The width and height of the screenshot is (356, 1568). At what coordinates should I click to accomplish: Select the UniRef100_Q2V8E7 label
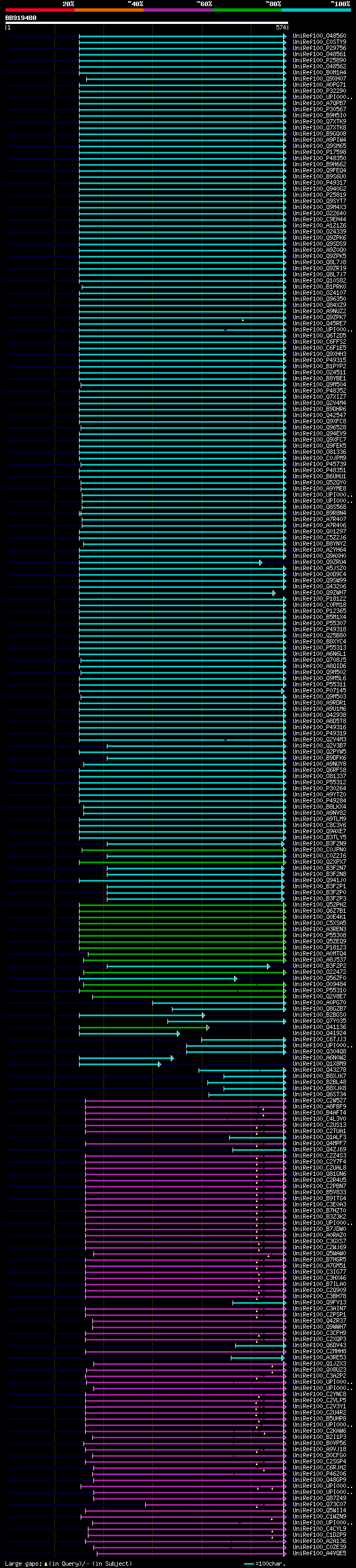[x=319, y=996]
